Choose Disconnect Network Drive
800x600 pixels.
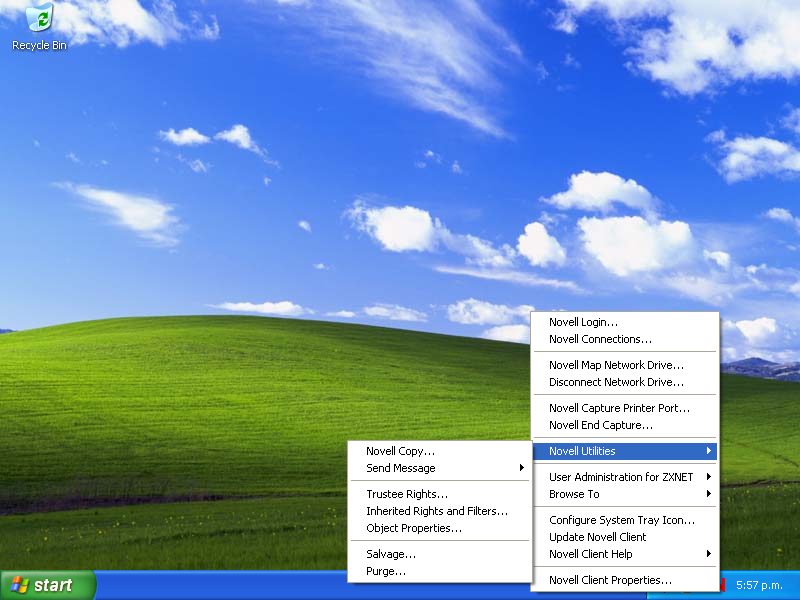(x=624, y=382)
